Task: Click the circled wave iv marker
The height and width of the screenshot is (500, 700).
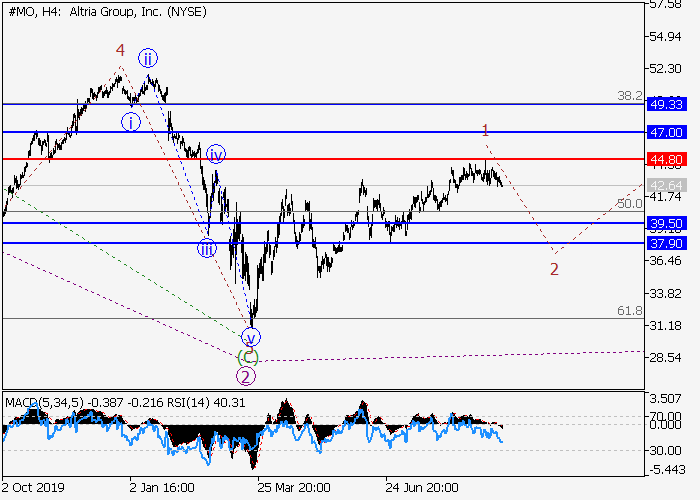Action: (x=216, y=154)
